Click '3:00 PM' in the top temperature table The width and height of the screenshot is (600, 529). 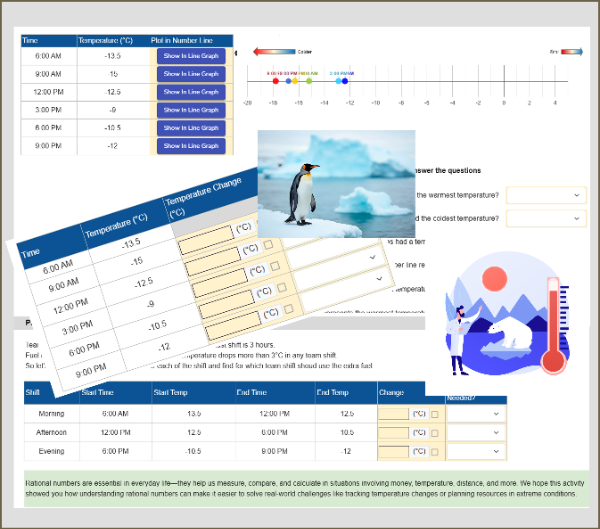coord(49,110)
